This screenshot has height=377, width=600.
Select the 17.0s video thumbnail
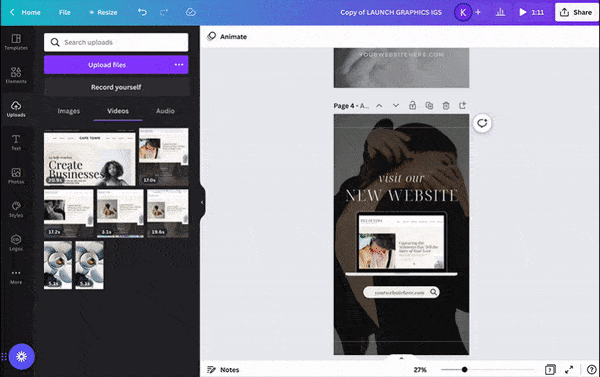[x=163, y=157]
